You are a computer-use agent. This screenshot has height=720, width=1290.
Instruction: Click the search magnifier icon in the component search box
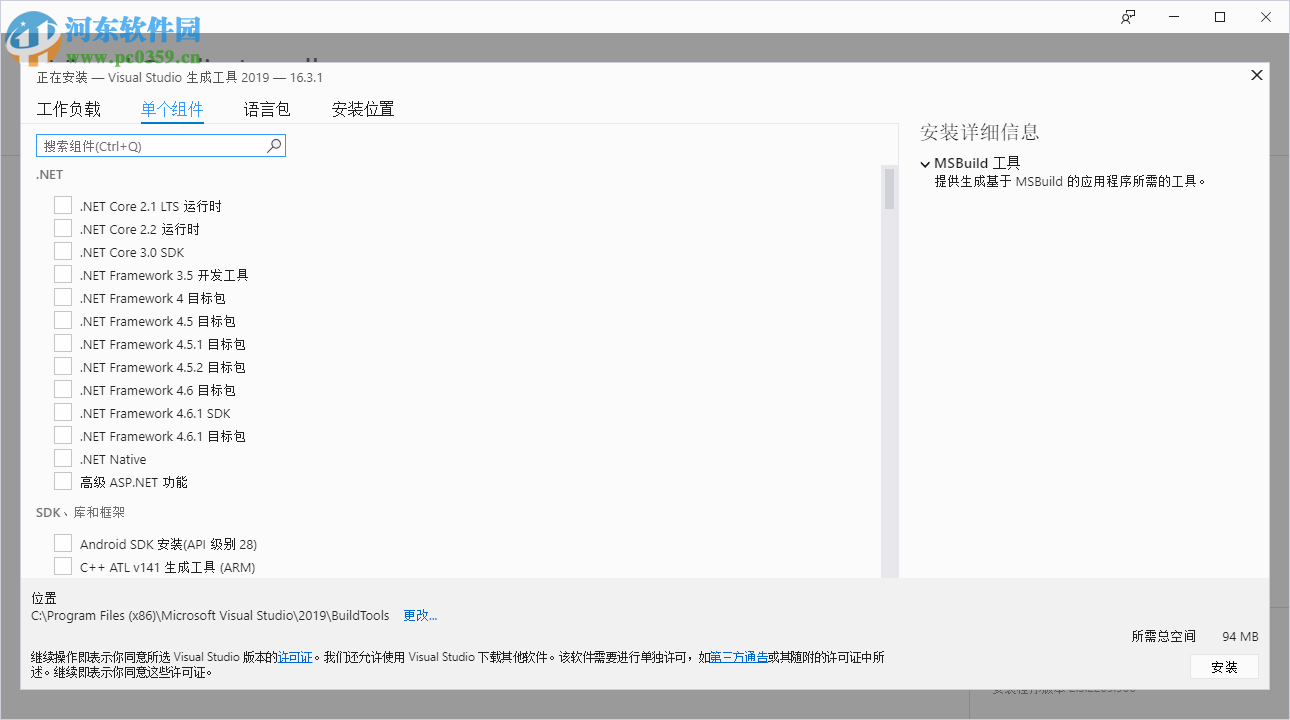273,145
